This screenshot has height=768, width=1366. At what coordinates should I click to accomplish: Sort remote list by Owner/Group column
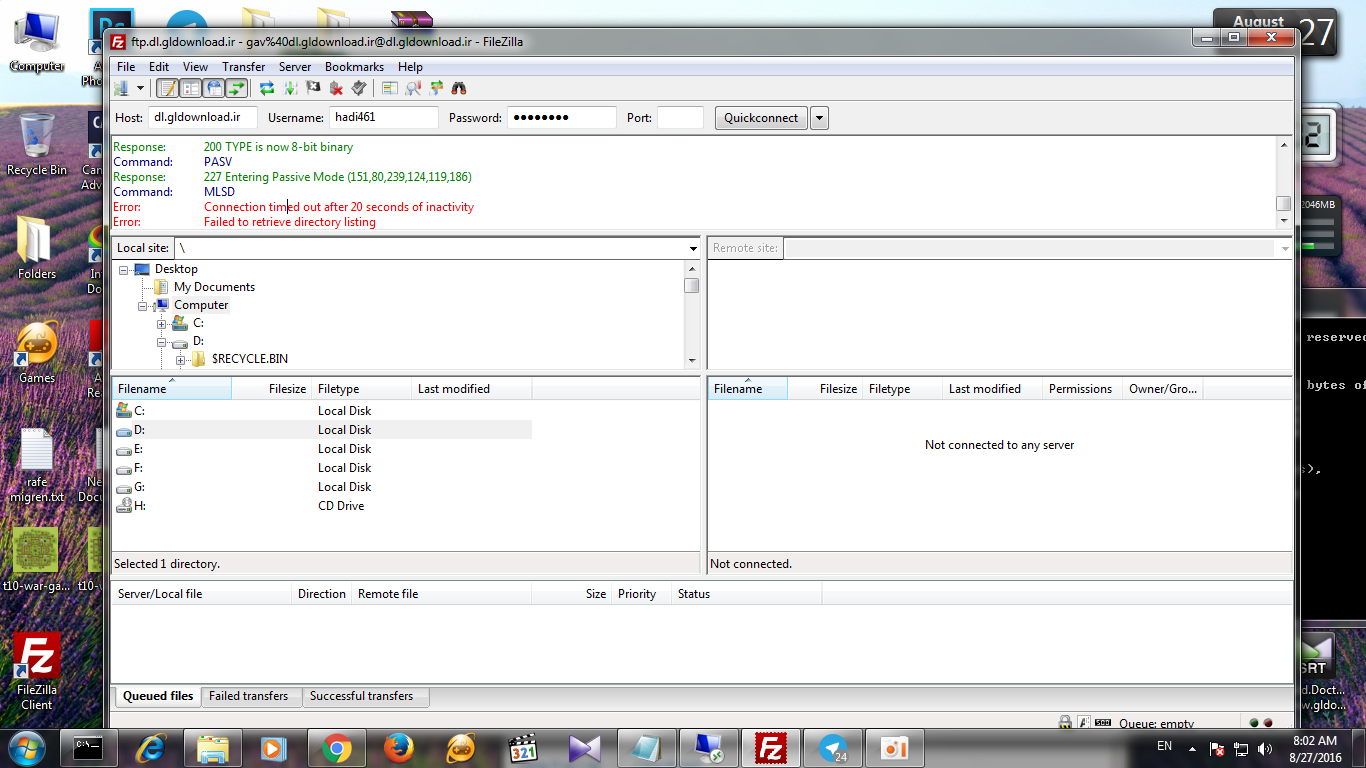point(1162,389)
